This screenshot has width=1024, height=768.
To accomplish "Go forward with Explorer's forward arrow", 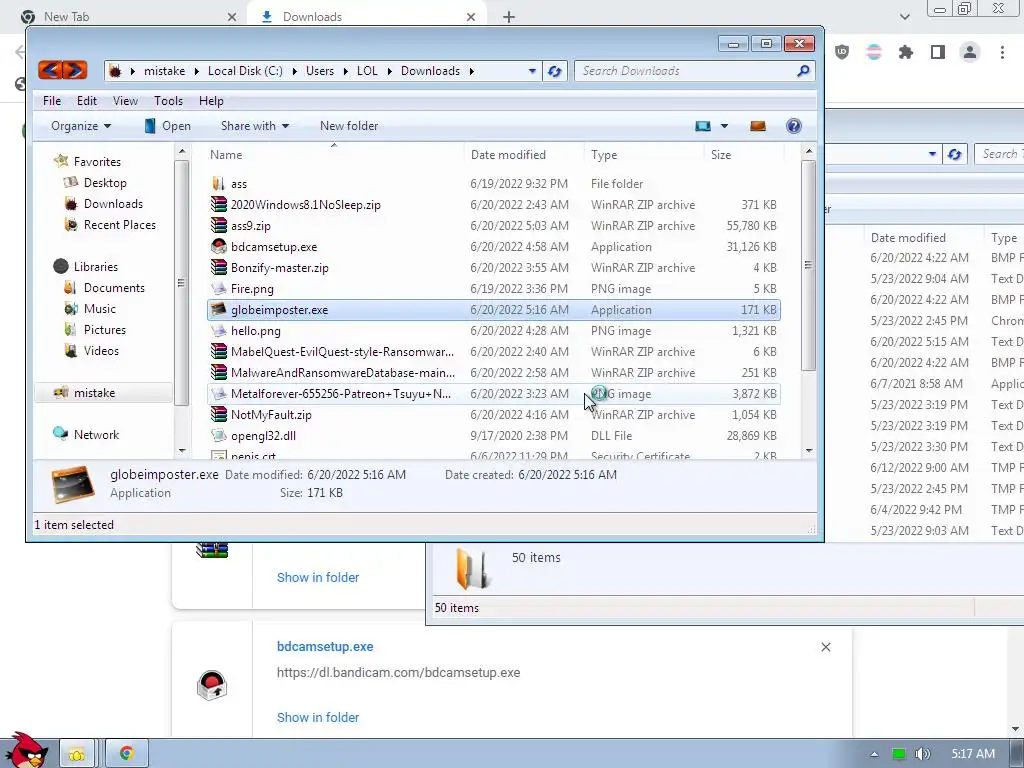I will (x=75, y=70).
